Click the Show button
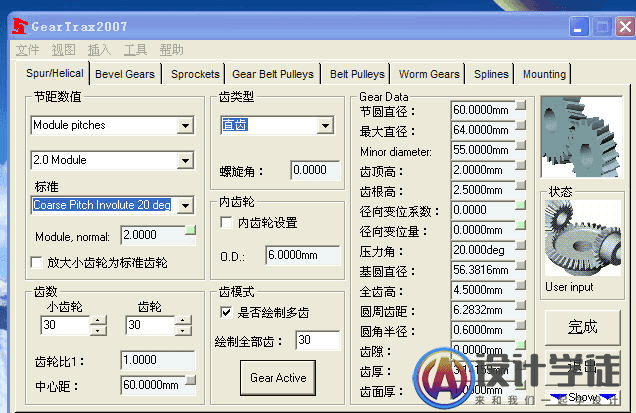636x413 pixels. pyautogui.click(x=582, y=398)
